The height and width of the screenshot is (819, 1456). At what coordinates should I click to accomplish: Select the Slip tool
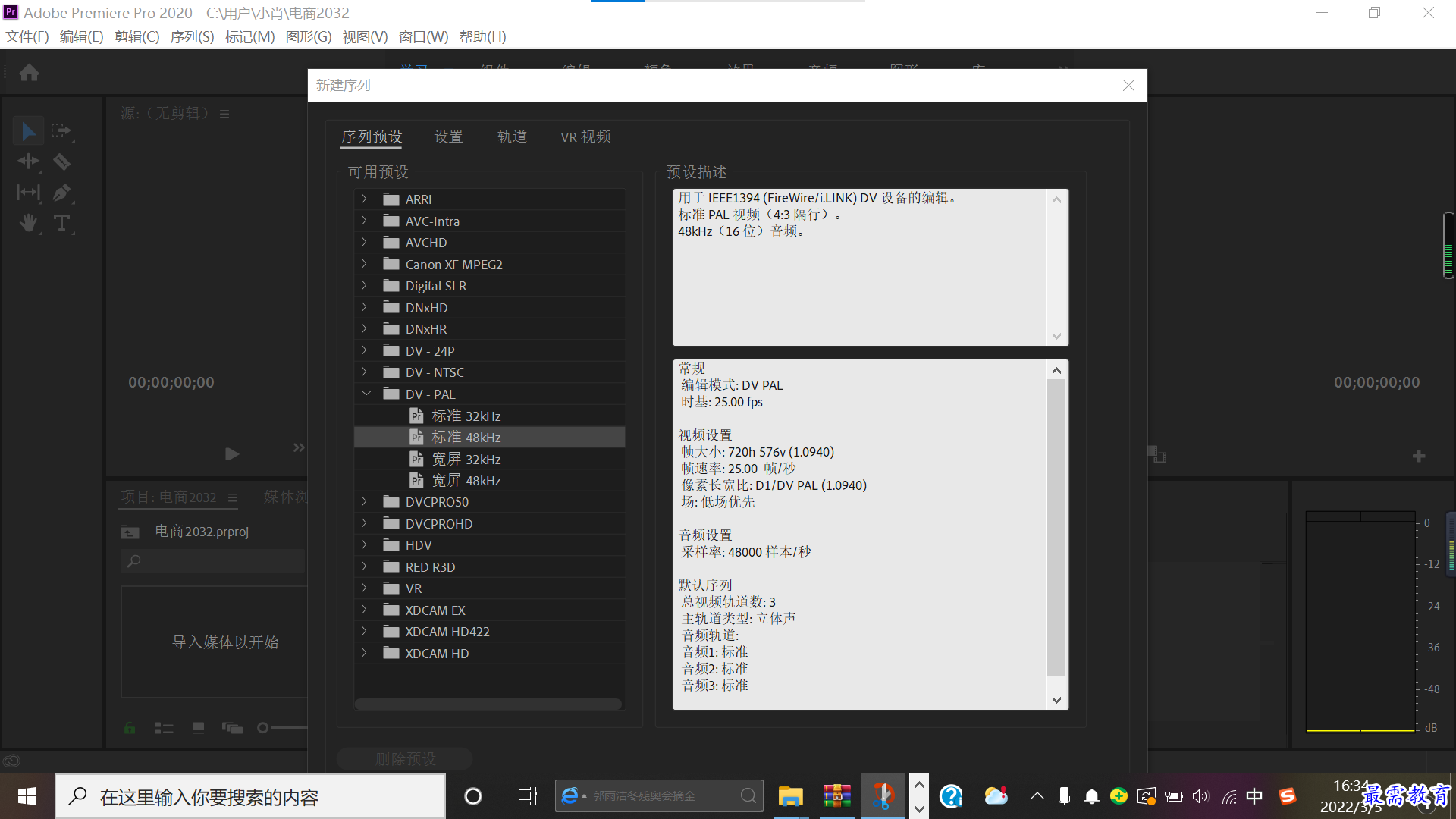(x=28, y=193)
